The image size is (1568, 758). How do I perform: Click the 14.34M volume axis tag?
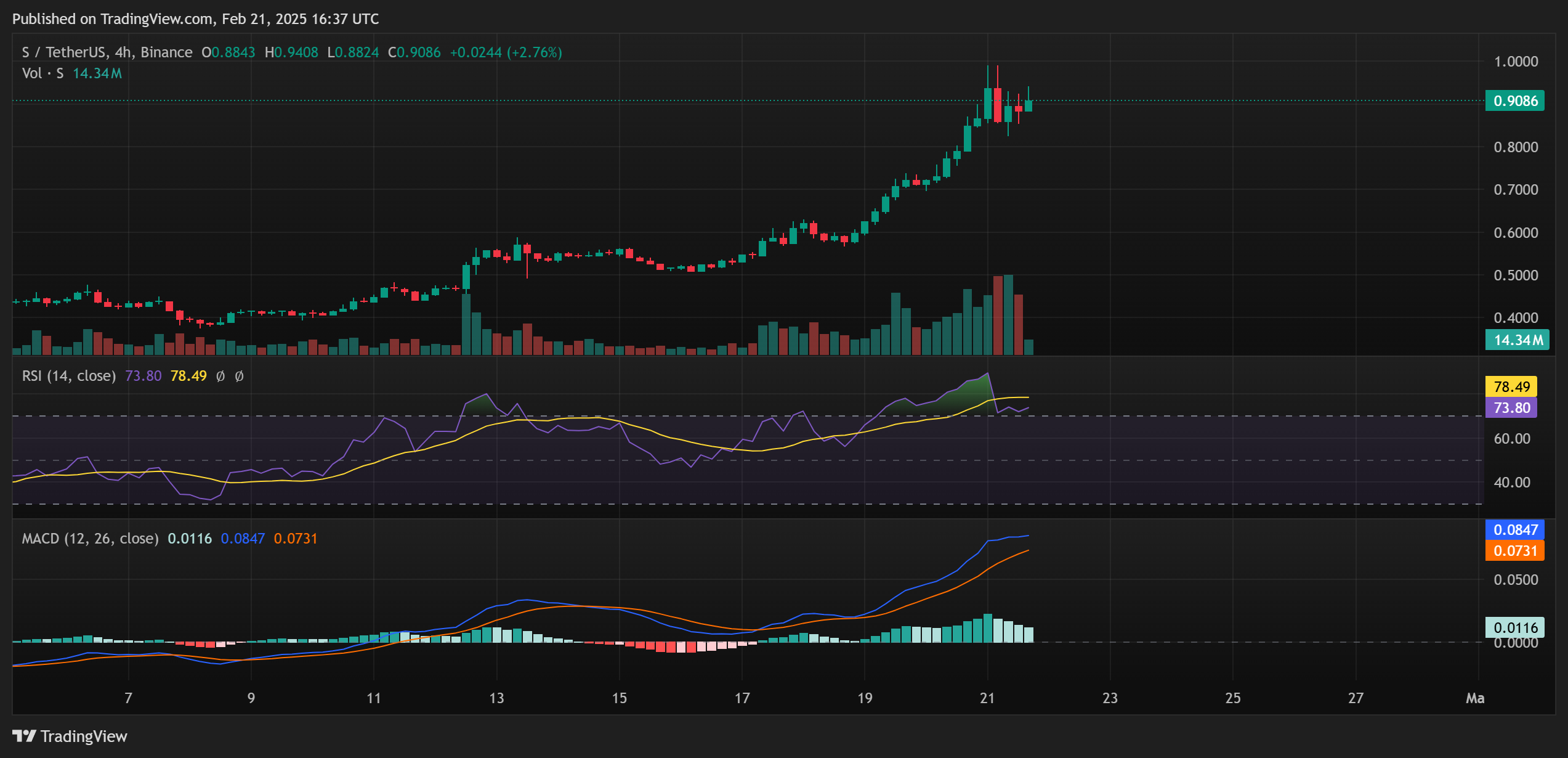pyautogui.click(x=1517, y=340)
